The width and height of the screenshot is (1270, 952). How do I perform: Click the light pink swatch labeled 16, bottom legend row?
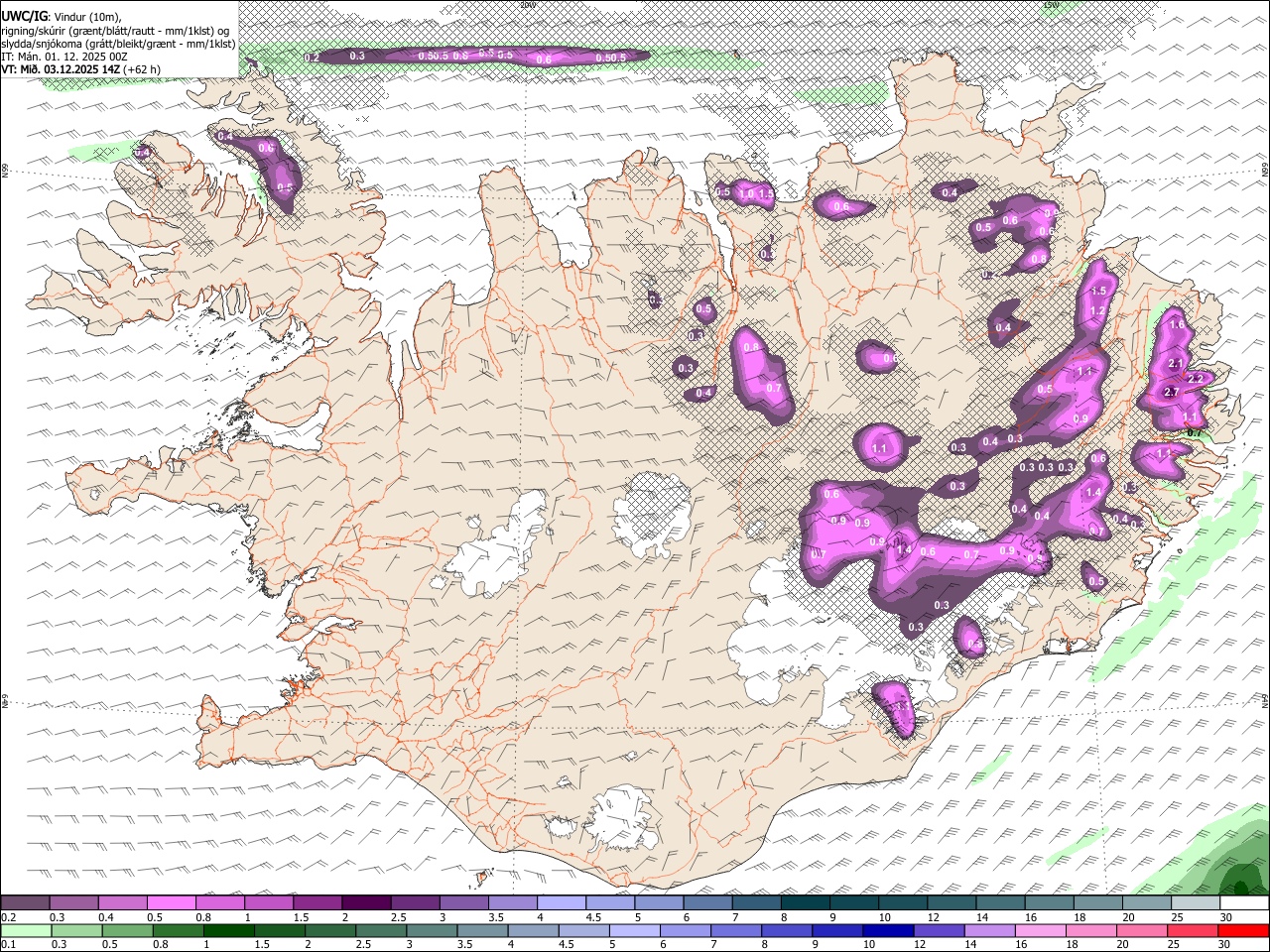tap(1039, 931)
